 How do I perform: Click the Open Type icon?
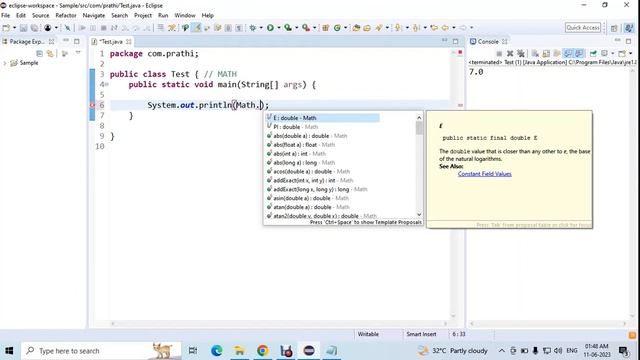(356, 28)
